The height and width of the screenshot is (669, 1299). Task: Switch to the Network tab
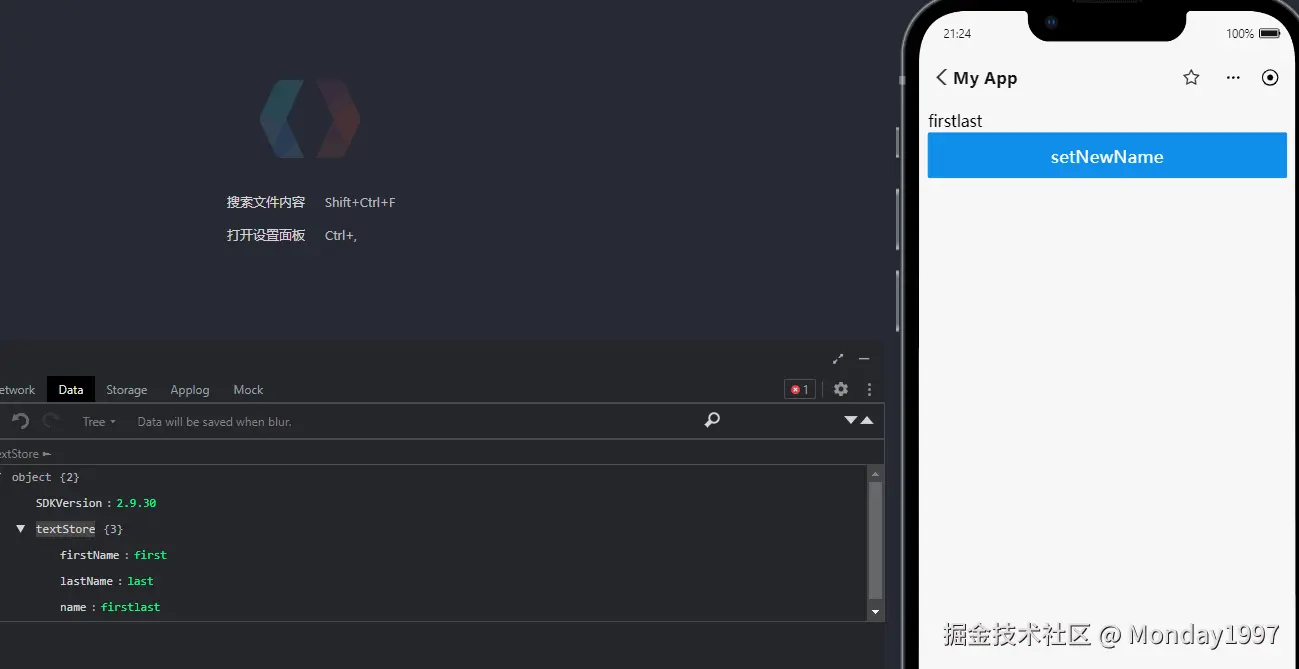click(x=16, y=390)
